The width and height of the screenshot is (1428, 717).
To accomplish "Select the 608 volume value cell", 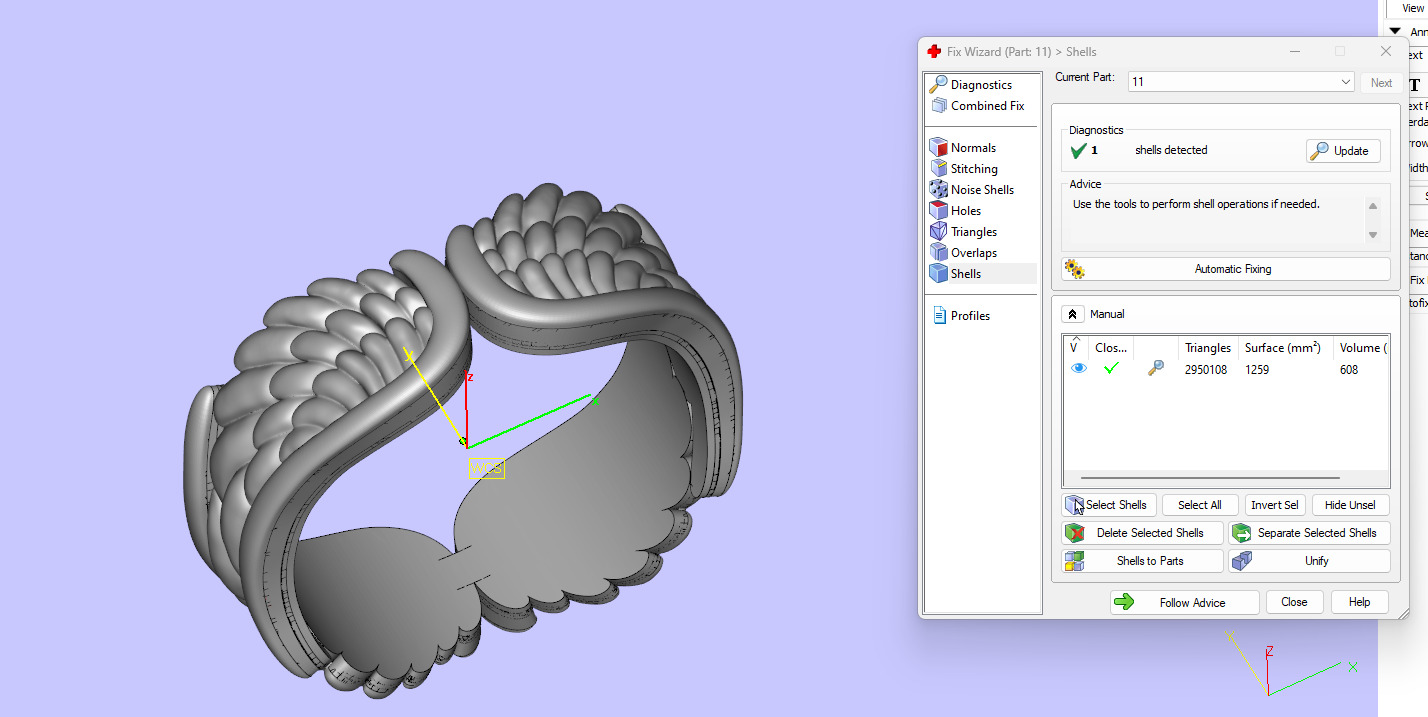I will pyautogui.click(x=1349, y=370).
